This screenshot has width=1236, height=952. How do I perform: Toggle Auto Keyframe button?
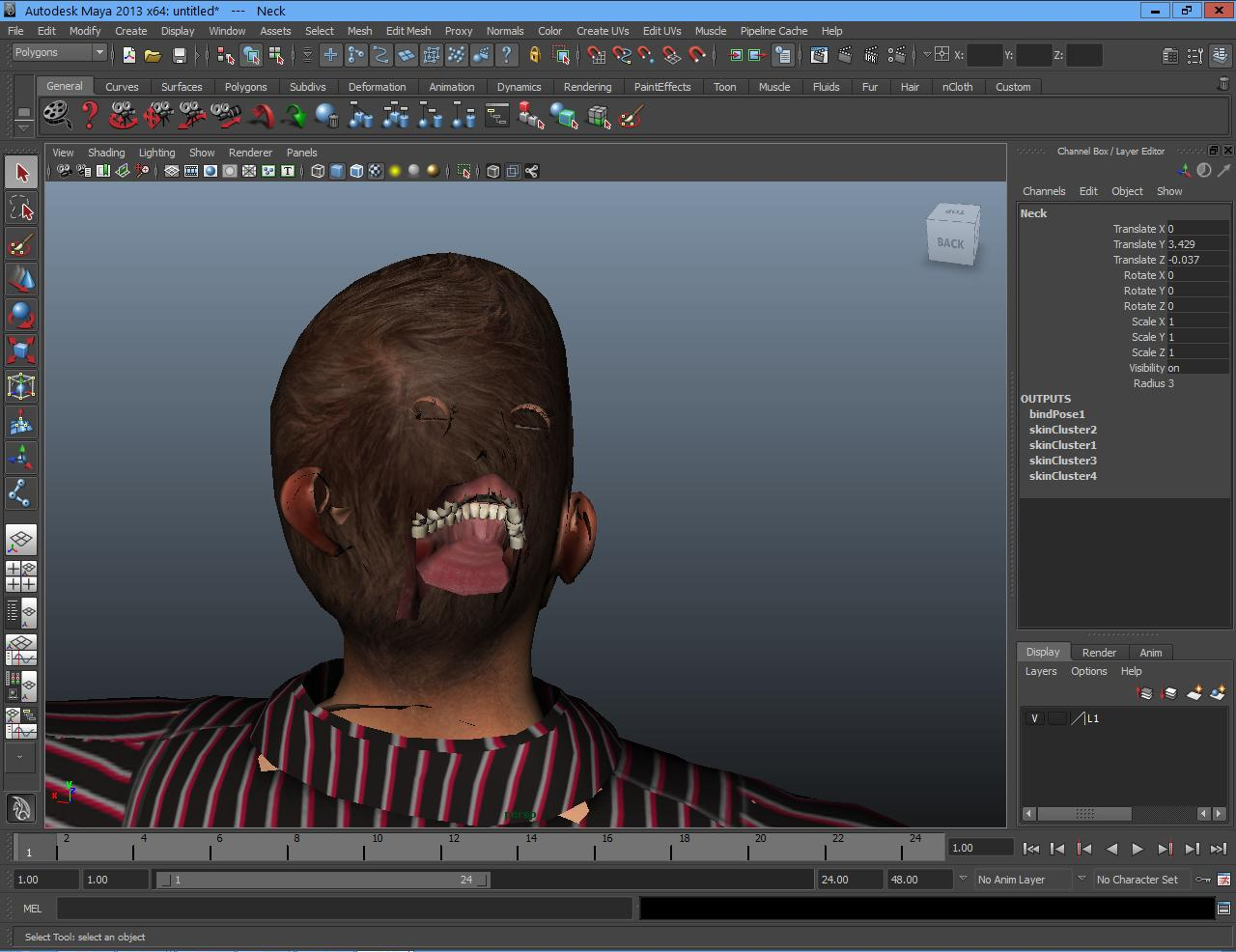[x=1203, y=880]
